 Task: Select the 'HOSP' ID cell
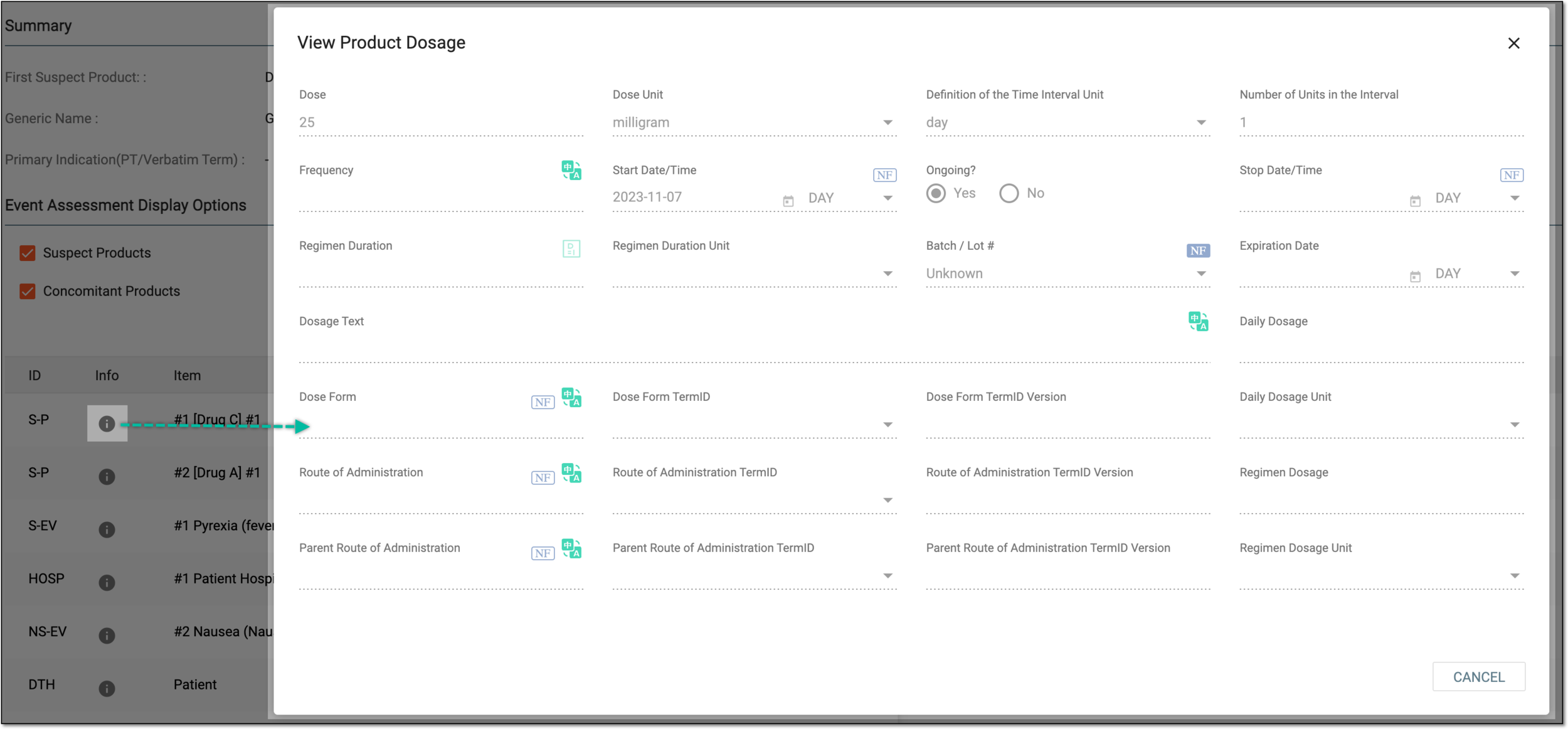click(x=46, y=578)
